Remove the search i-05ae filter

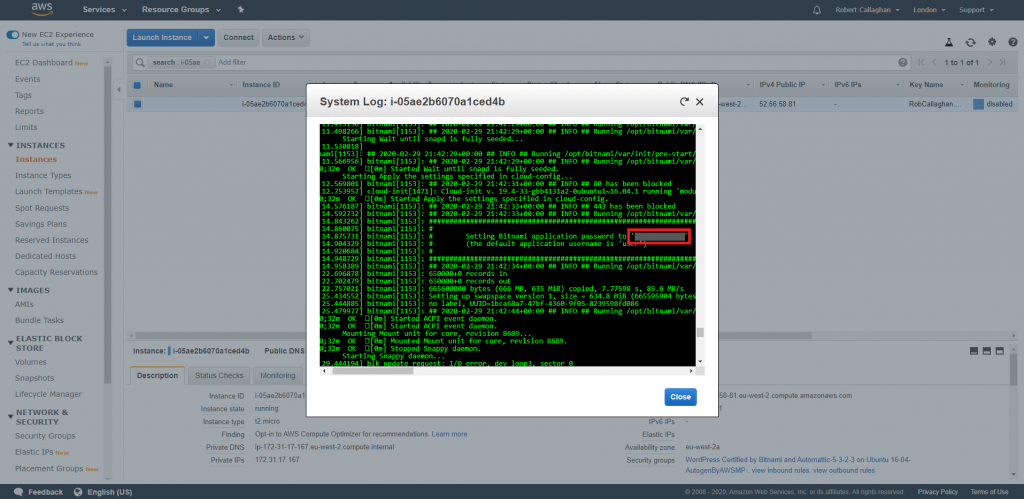[x=207, y=63]
